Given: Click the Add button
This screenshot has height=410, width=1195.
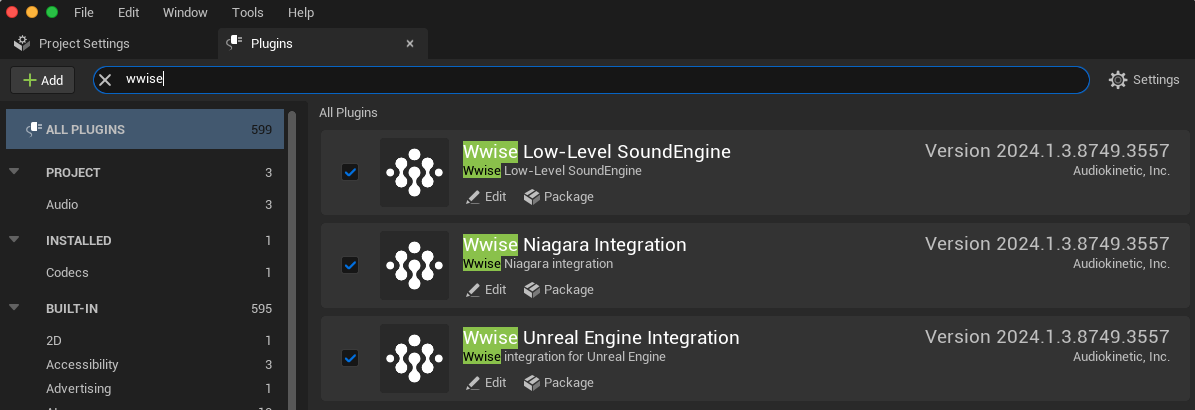Looking at the screenshot, I should [x=43, y=80].
